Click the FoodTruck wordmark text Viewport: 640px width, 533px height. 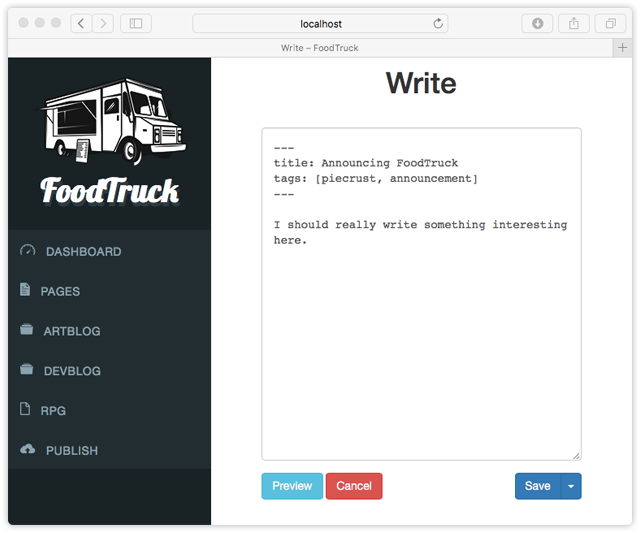tap(109, 191)
